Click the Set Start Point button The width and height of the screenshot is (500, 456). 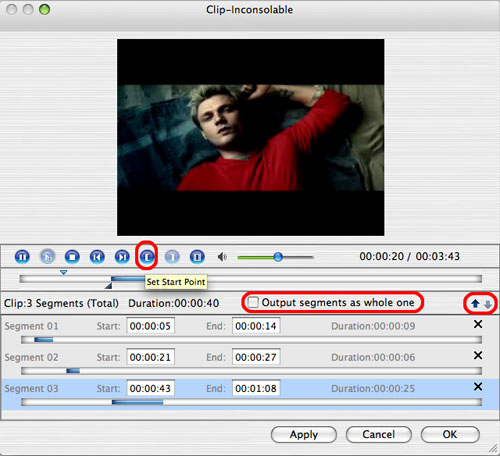[147, 257]
